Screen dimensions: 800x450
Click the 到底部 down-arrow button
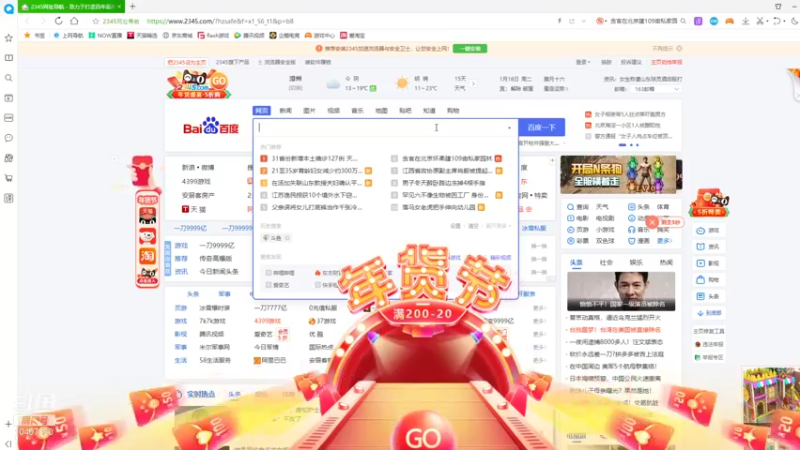coord(709,313)
